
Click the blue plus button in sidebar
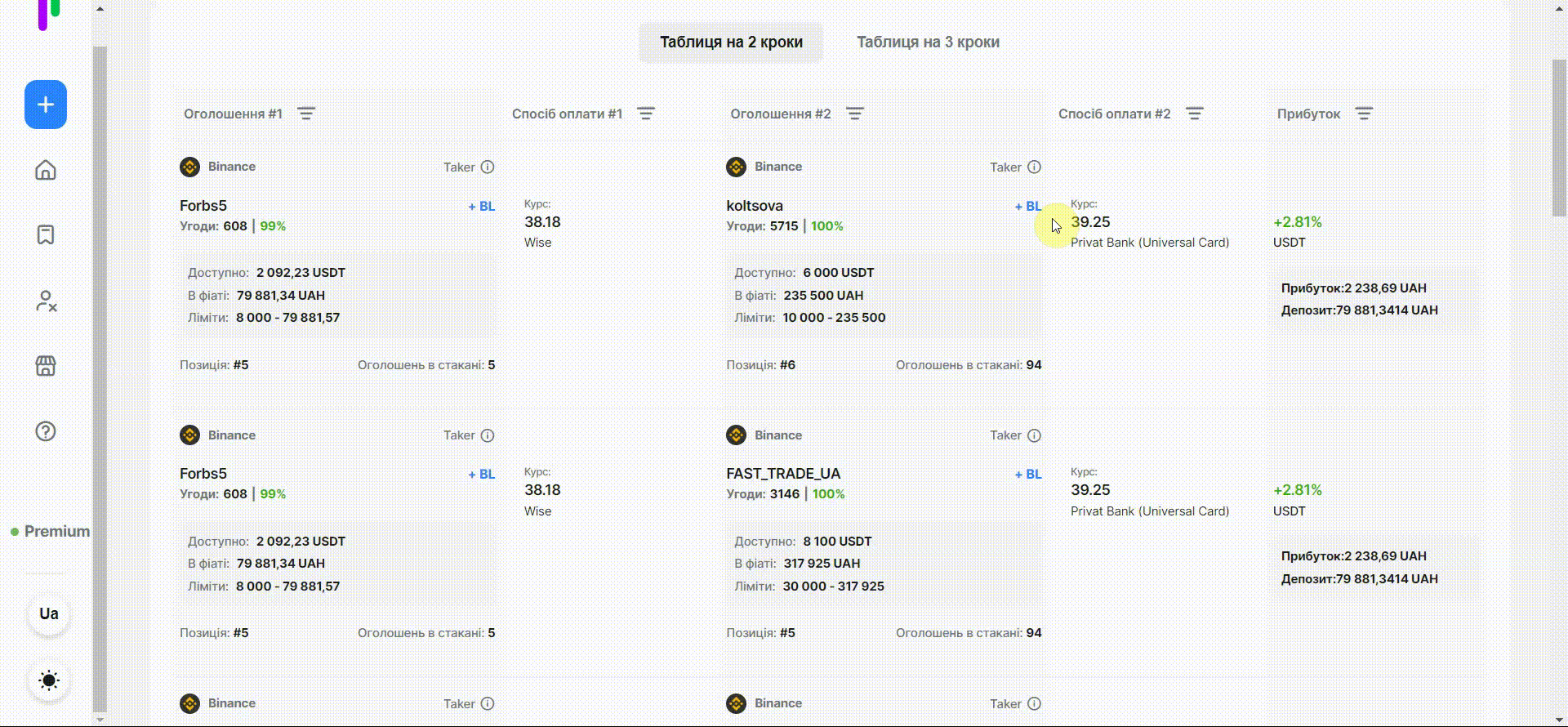pos(46,105)
